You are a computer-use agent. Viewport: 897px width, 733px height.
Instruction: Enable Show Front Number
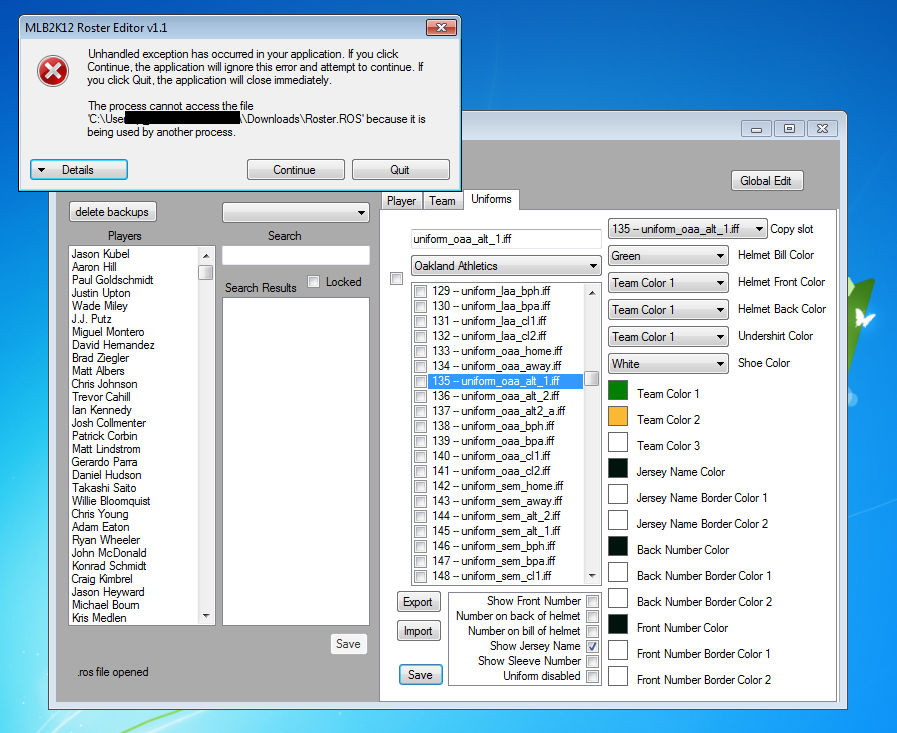(x=593, y=601)
